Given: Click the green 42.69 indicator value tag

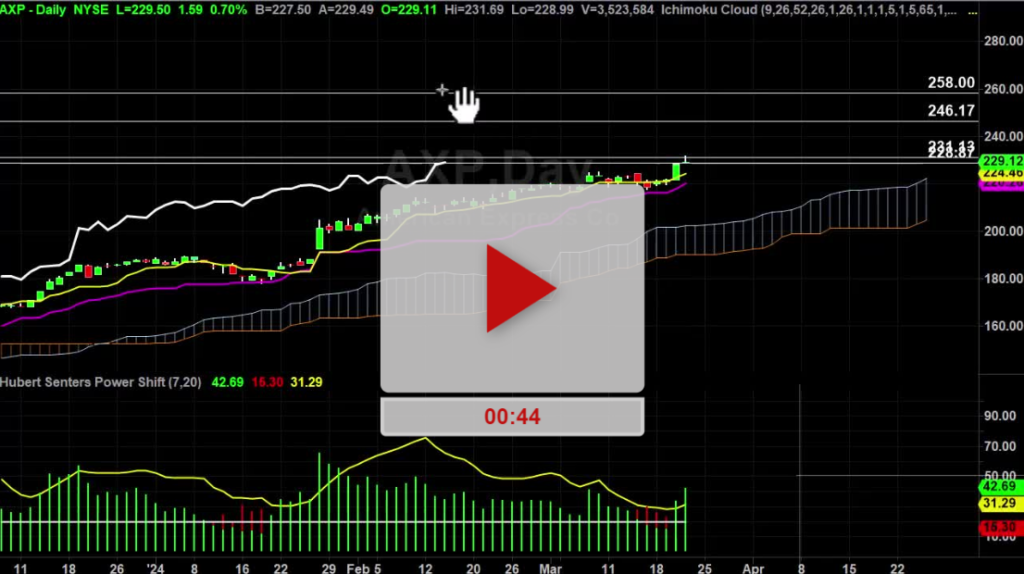Looking at the screenshot, I should [1000, 486].
